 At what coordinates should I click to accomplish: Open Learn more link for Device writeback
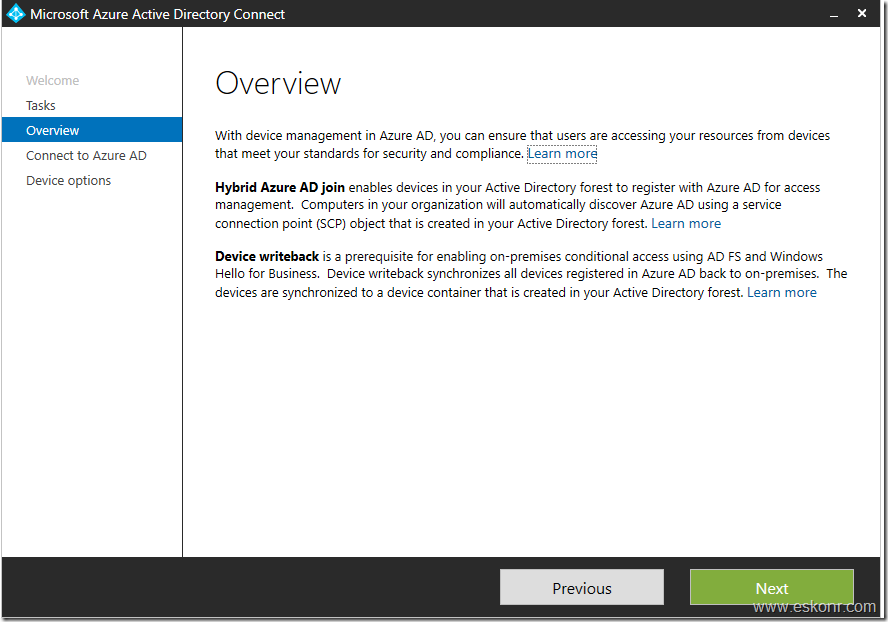click(782, 292)
